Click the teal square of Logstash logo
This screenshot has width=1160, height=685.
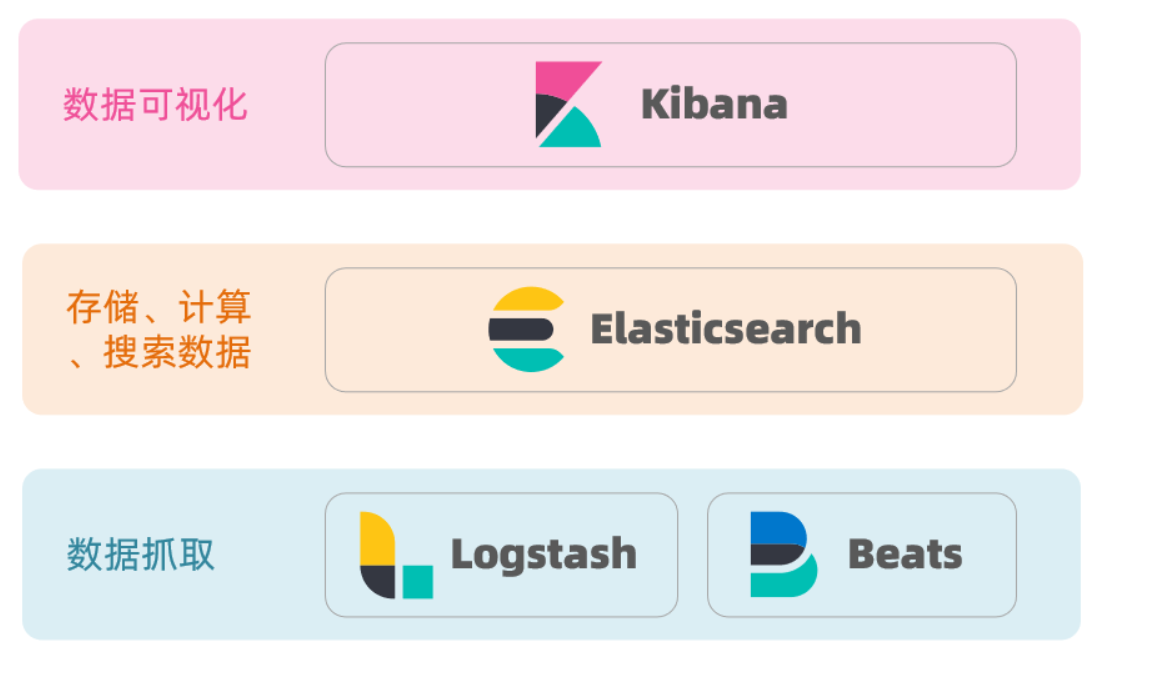(x=418, y=581)
